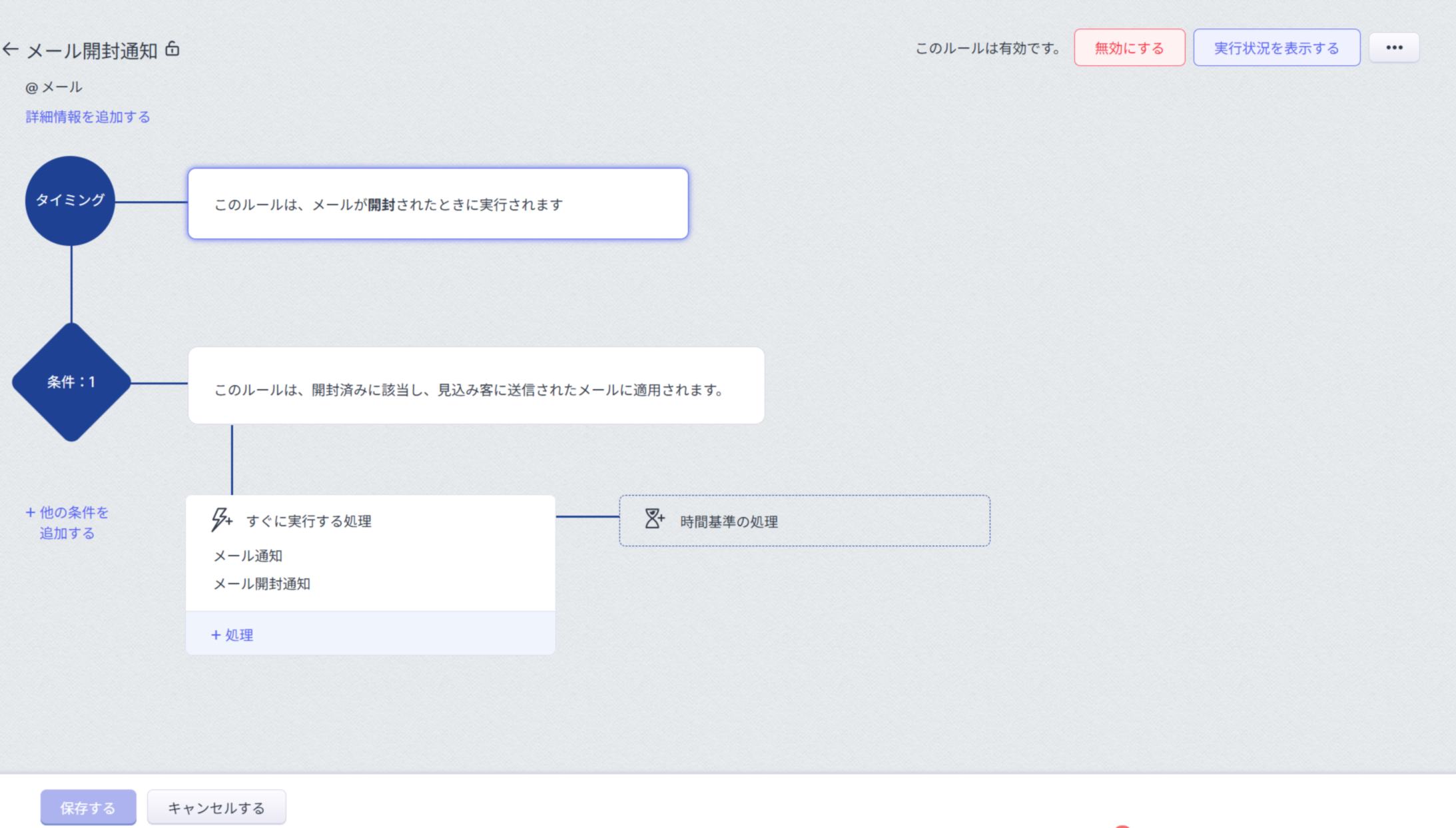Select the メール開封通知 action item
This screenshot has height=828, width=1456.
(x=262, y=584)
